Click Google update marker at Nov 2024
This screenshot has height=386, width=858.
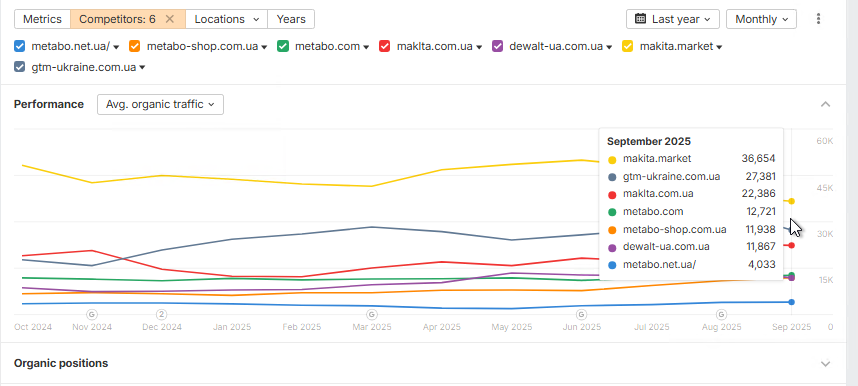pyautogui.click(x=92, y=314)
